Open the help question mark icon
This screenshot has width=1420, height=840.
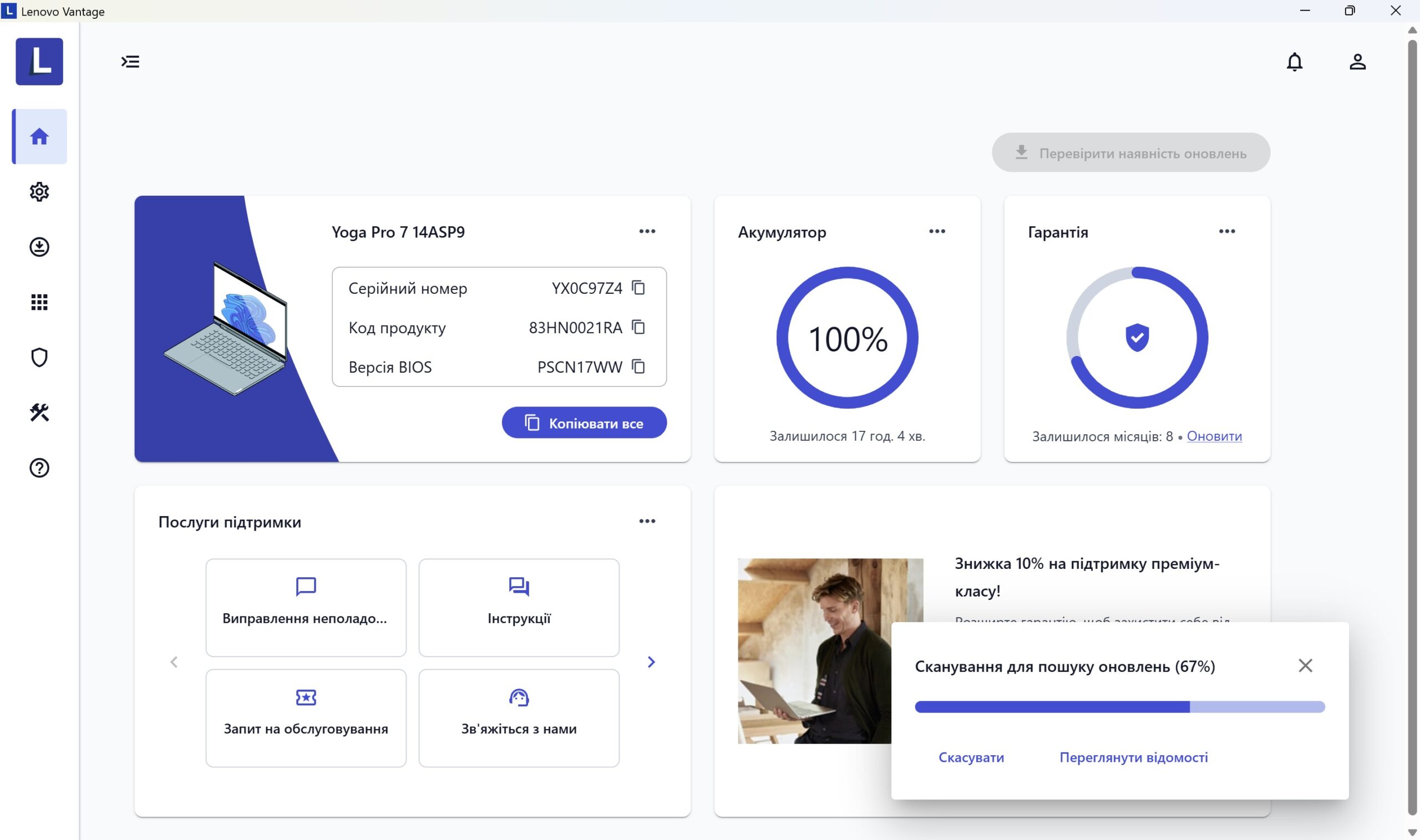[x=39, y=467]
